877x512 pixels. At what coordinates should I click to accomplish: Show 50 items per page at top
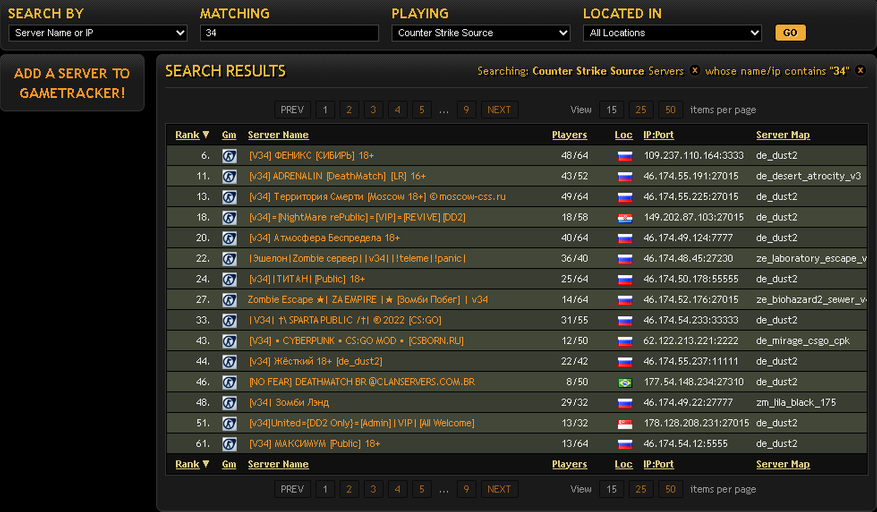point(671,110)
